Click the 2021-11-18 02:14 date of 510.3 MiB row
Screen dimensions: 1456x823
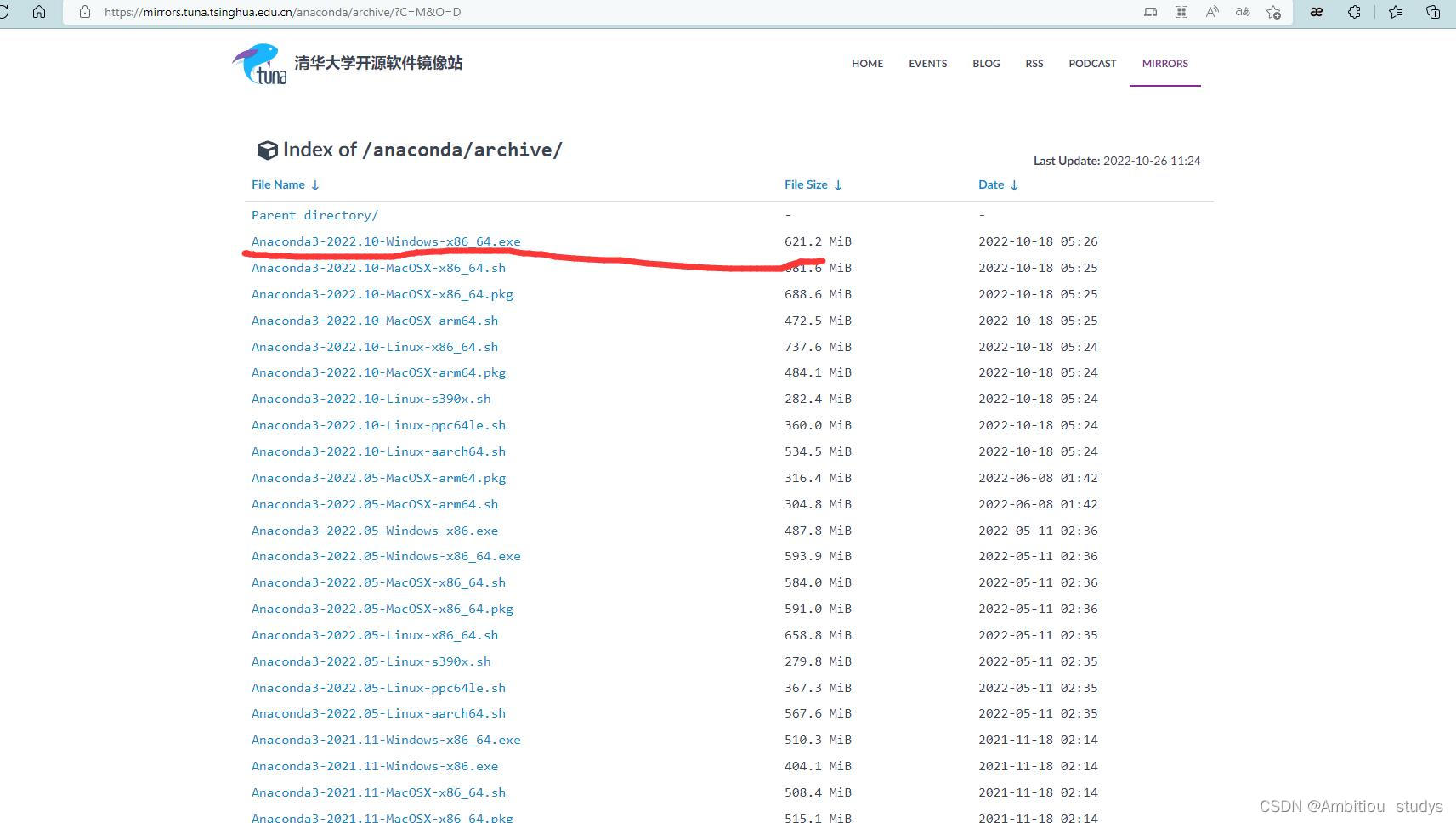point(1038,740)
